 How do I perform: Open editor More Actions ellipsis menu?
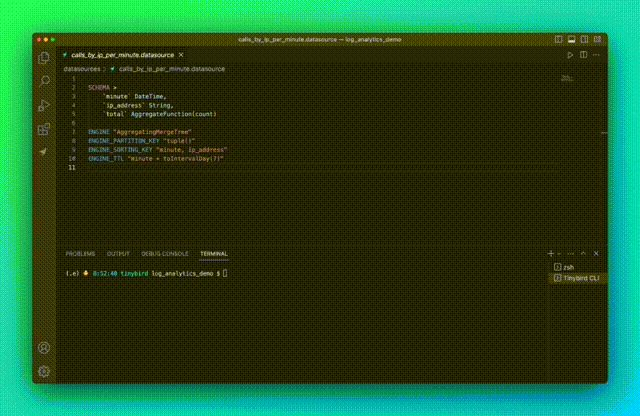pyautogui.click(x=596, y=55)
